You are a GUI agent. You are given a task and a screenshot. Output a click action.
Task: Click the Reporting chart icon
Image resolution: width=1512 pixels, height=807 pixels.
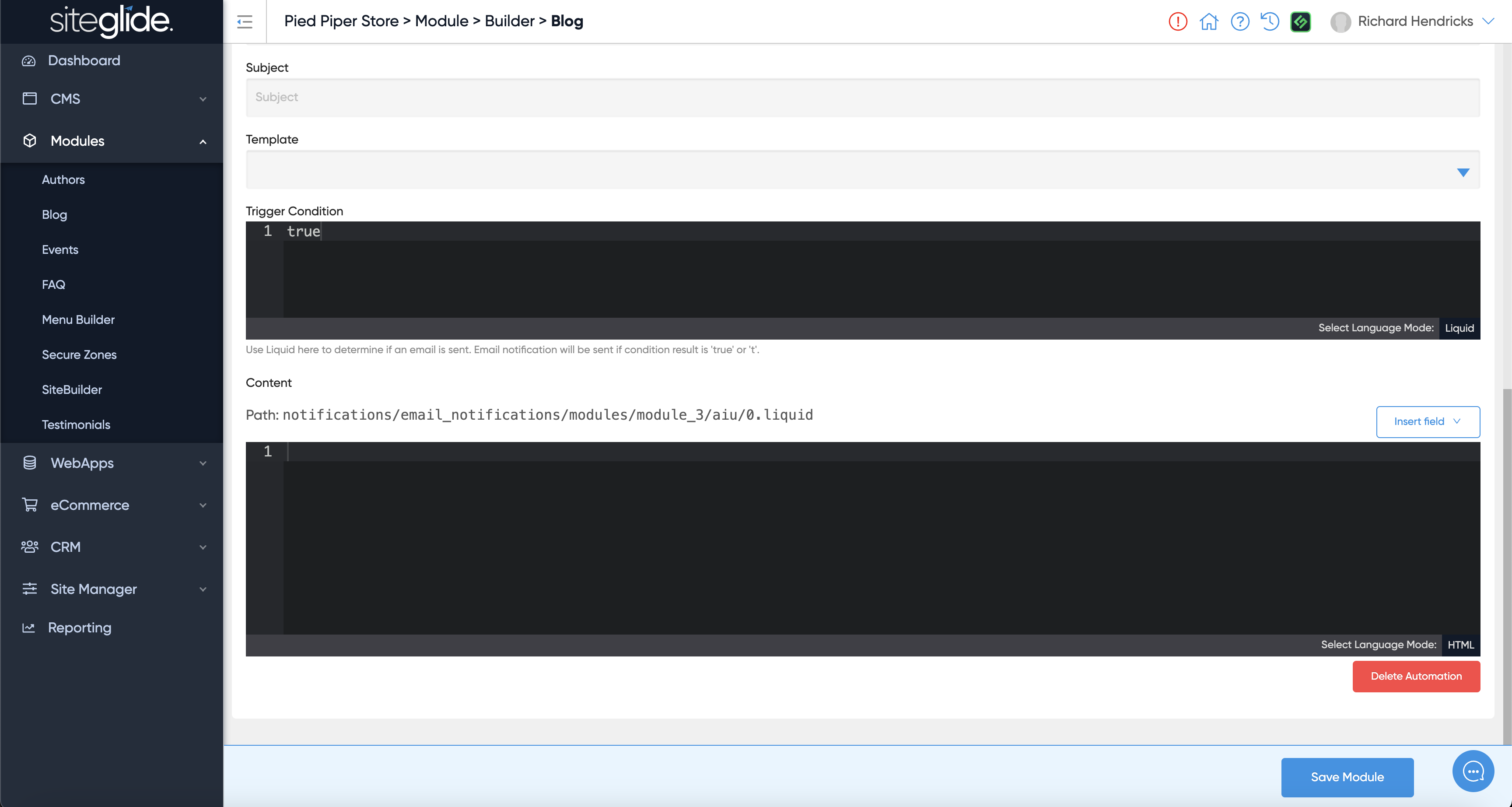[x=29, y=628]
